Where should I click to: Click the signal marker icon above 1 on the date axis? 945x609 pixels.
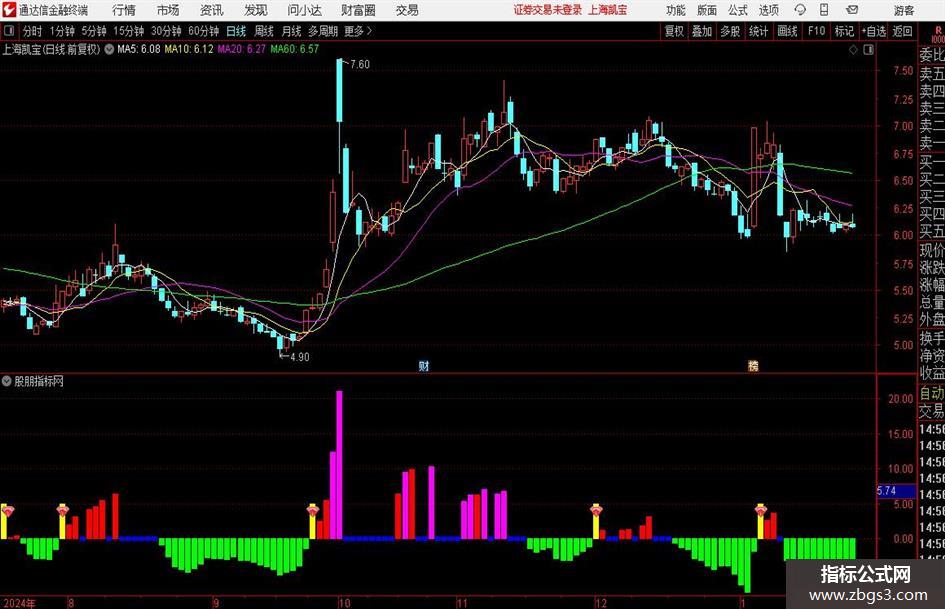tap(761, 511)
